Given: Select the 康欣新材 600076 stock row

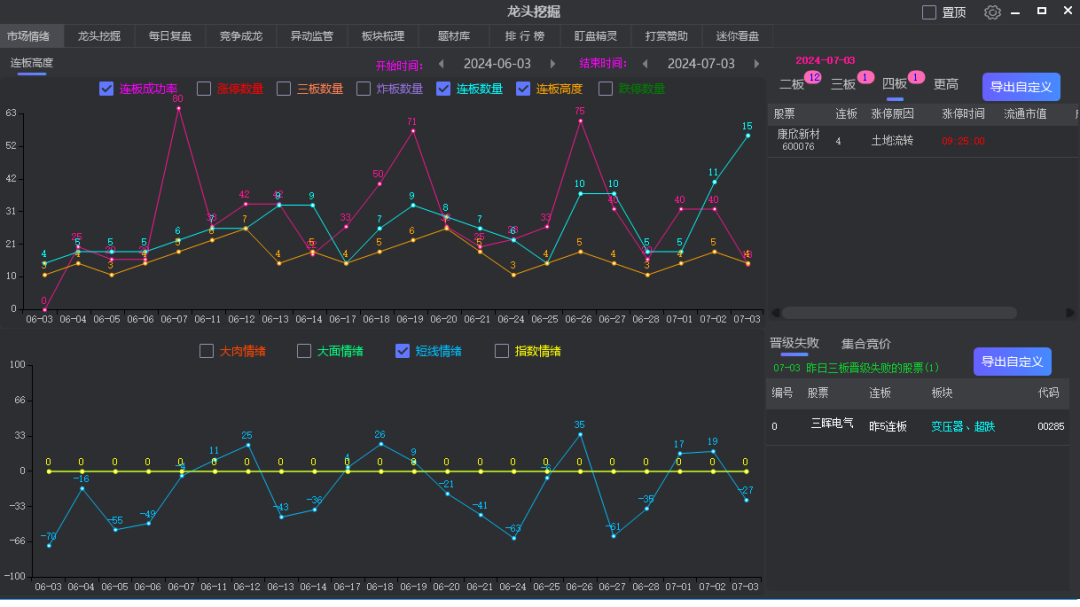Looking at the screenshot, I should [x=923, y=141].
